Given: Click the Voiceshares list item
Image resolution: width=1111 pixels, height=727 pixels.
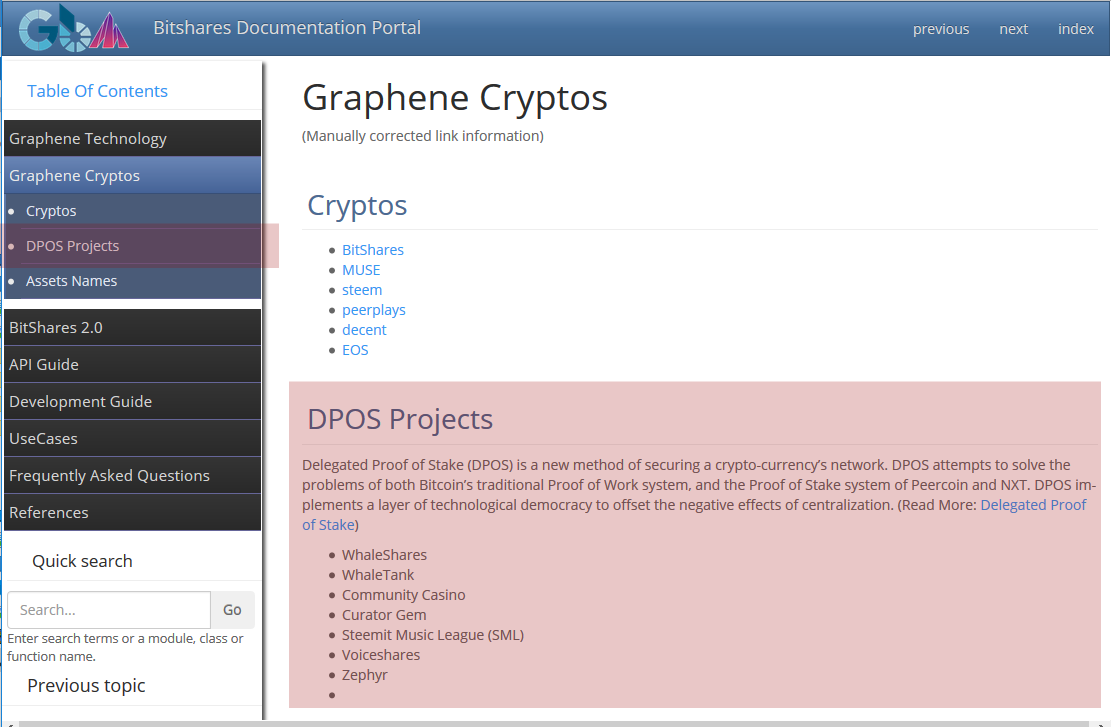Looking at the screenshot, I should click(380, 655).
